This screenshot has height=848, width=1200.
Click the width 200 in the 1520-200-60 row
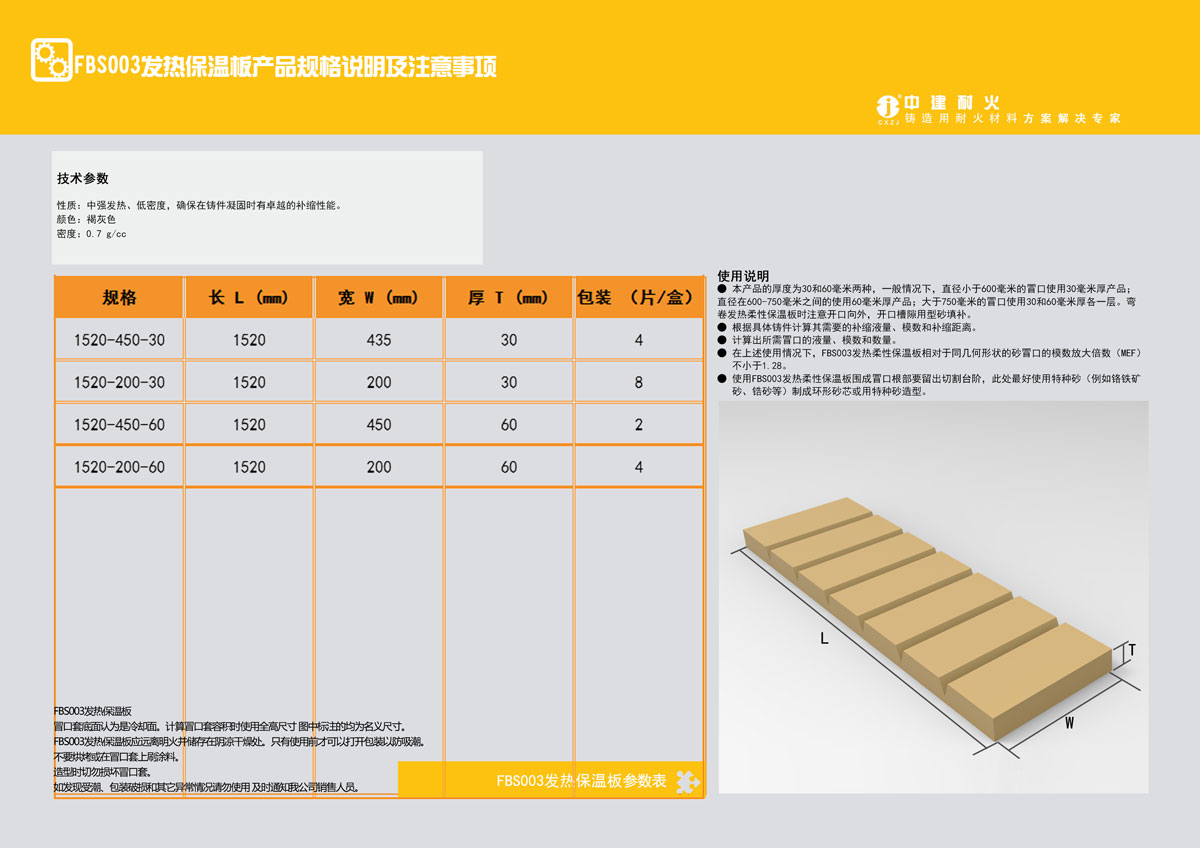pos(379,467)
